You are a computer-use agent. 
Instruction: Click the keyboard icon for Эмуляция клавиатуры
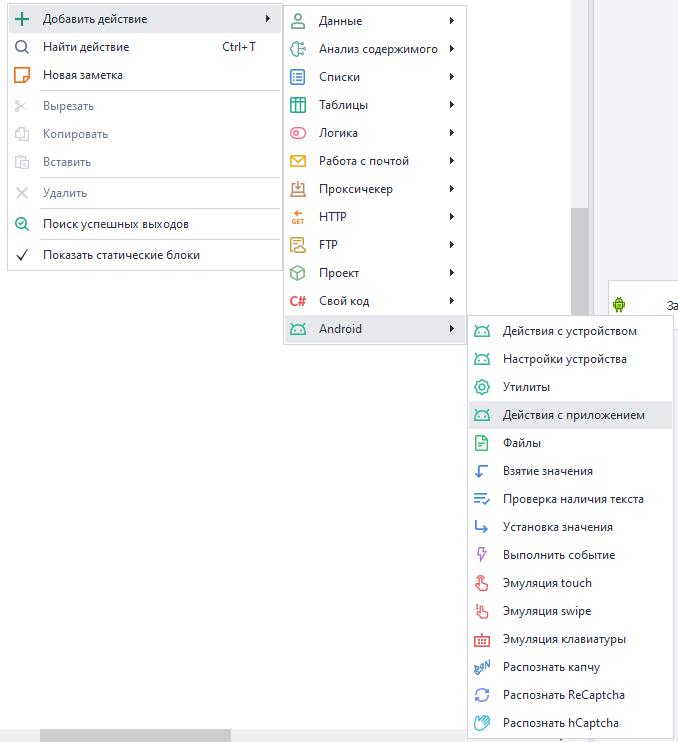(x=482, y=639)
